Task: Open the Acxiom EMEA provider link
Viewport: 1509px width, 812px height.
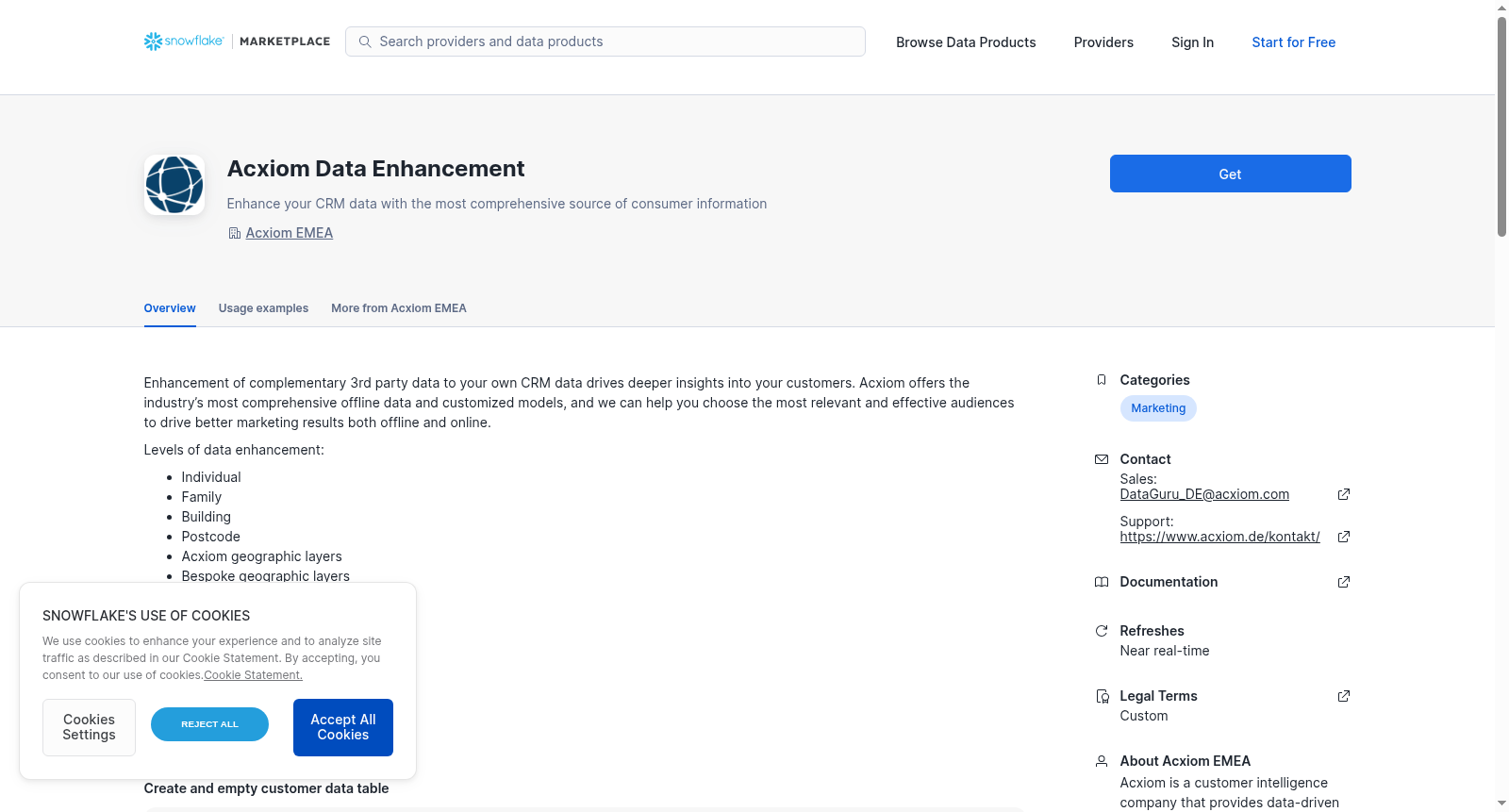Action: (x=290, y=233)
